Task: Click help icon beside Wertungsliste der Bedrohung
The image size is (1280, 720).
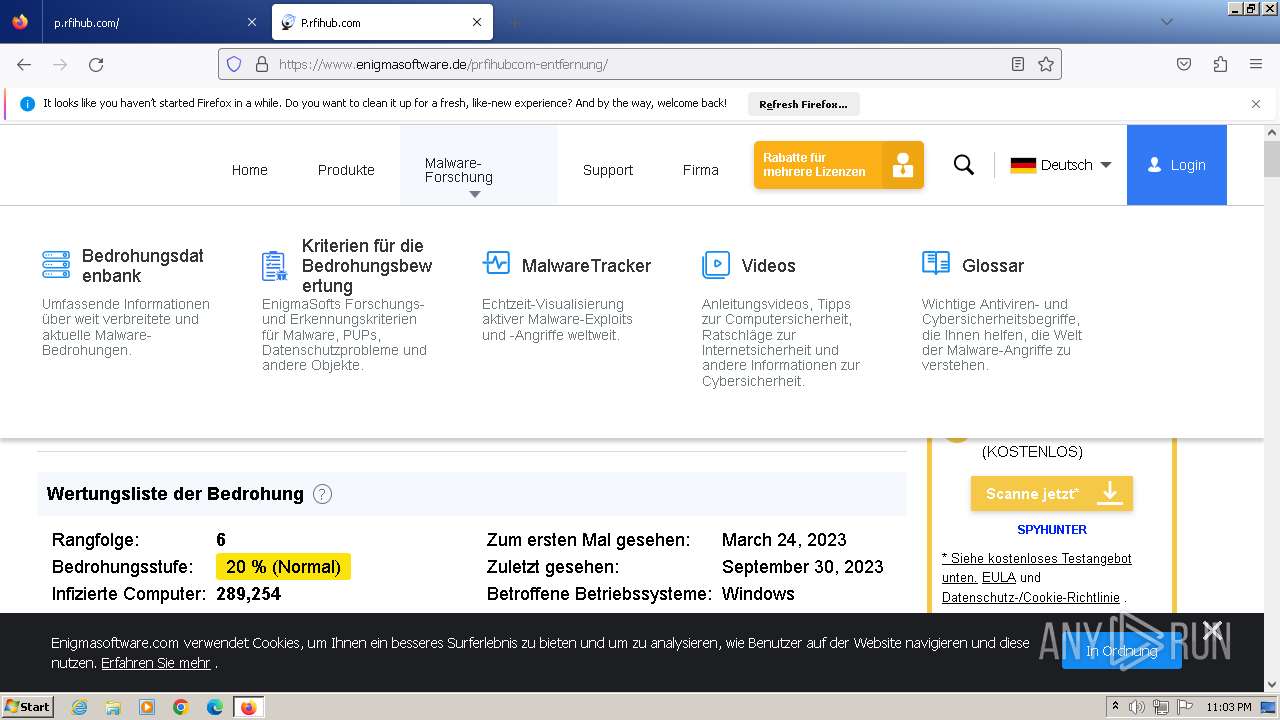Action: [322, 494]
